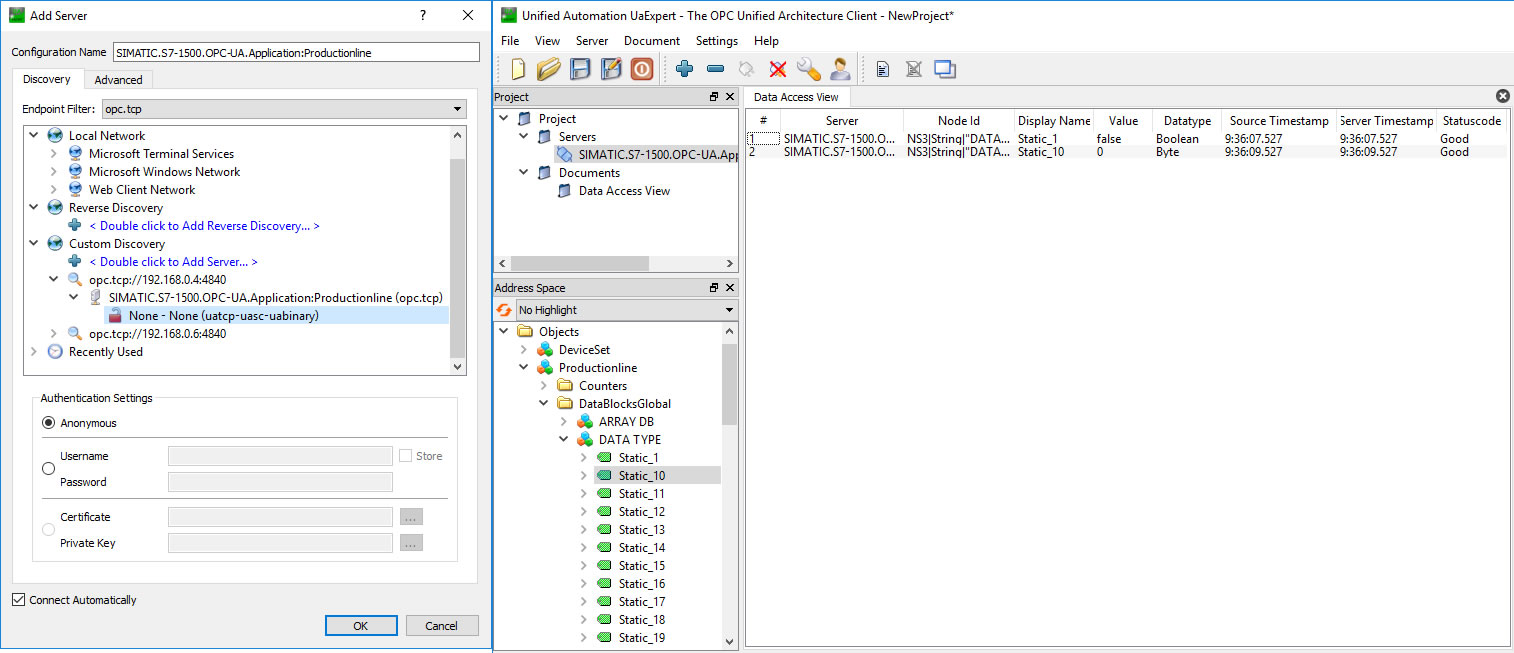1514x653 pixels.
Task: Remove server using the blue minus icon
Action: click(715, 69)
